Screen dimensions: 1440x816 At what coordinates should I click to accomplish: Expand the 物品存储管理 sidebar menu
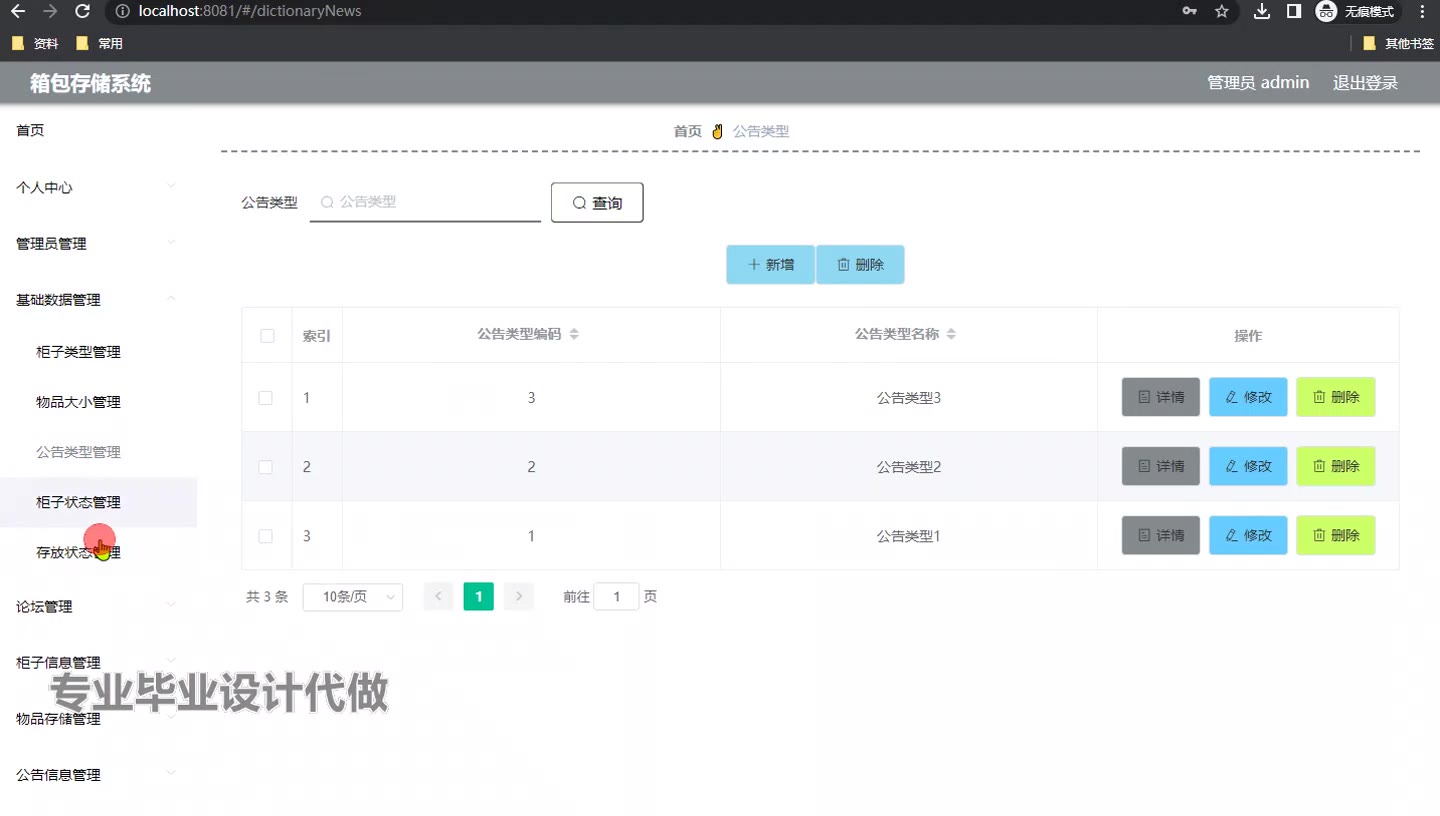click(98, 719)
